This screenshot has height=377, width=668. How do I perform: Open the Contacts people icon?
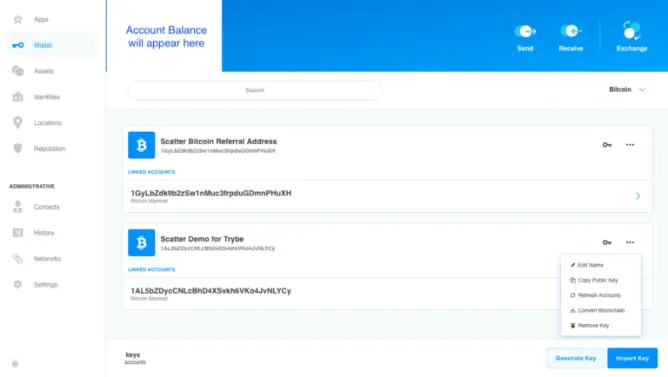(18, 207)
